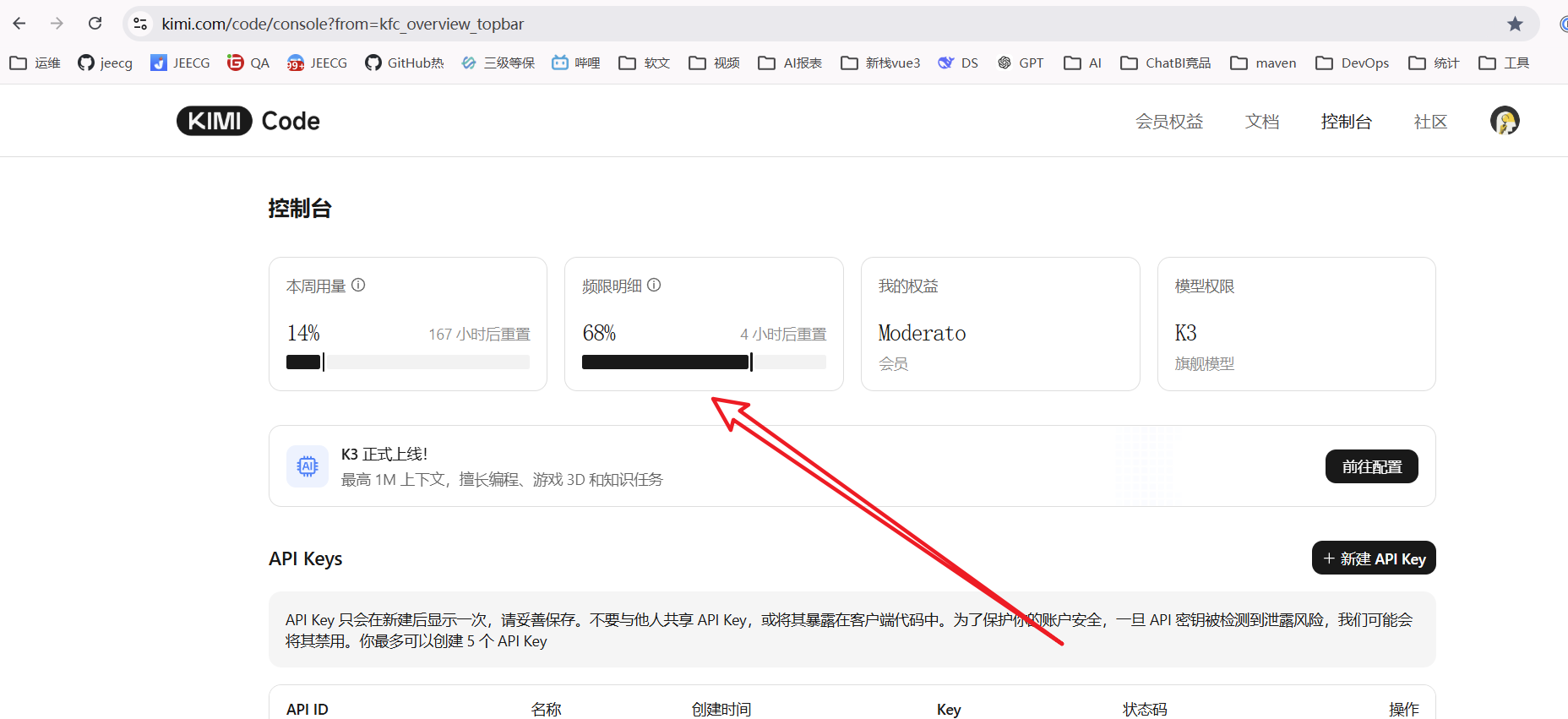Click the 频限明细 68% progress bar
The height and width of the screenshot is (719, 1568).
click(704, 362)
